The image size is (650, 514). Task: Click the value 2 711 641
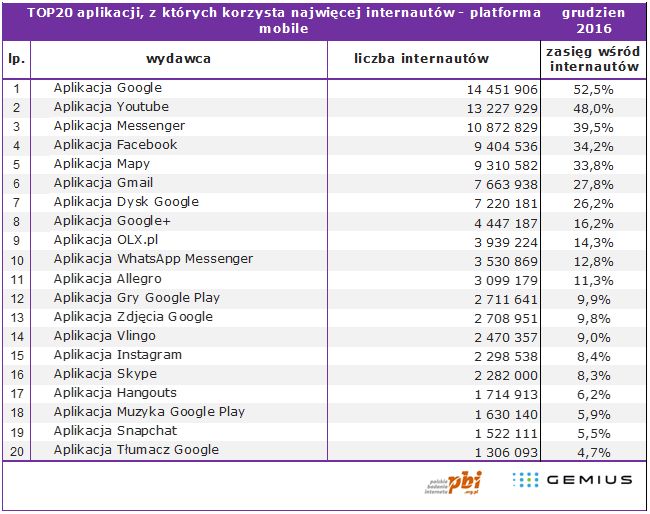tap(506, 300)
